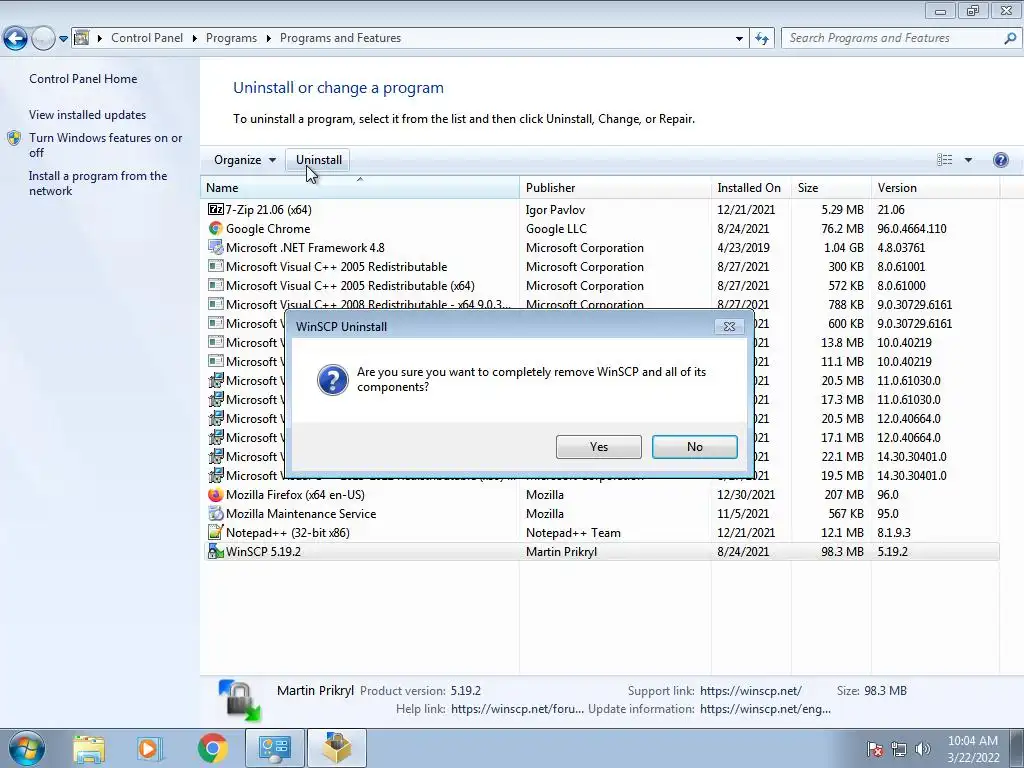The width and height of the screenshot is (1024, 768).
Task: Open Windows Media Player from taskbar
Action: pos(148,748)
